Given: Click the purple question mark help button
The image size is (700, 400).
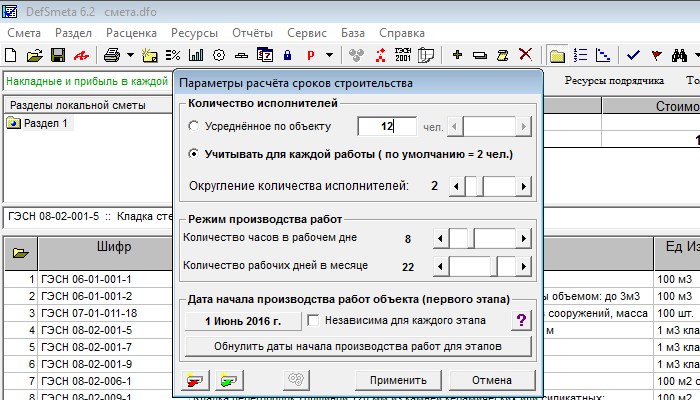Looking at the screenshot, I should pyautogui.click(x=522, y=321).
